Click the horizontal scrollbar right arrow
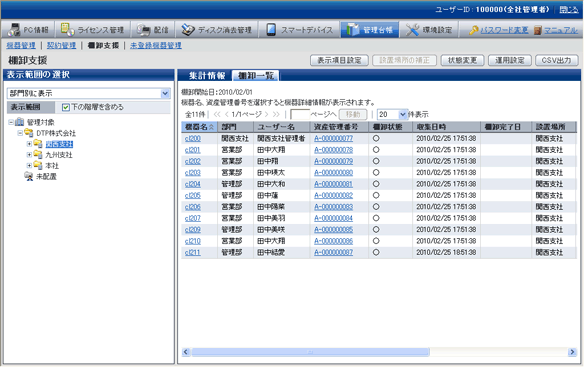The width and height of the screenshot is (584, 367). (572, 352)
